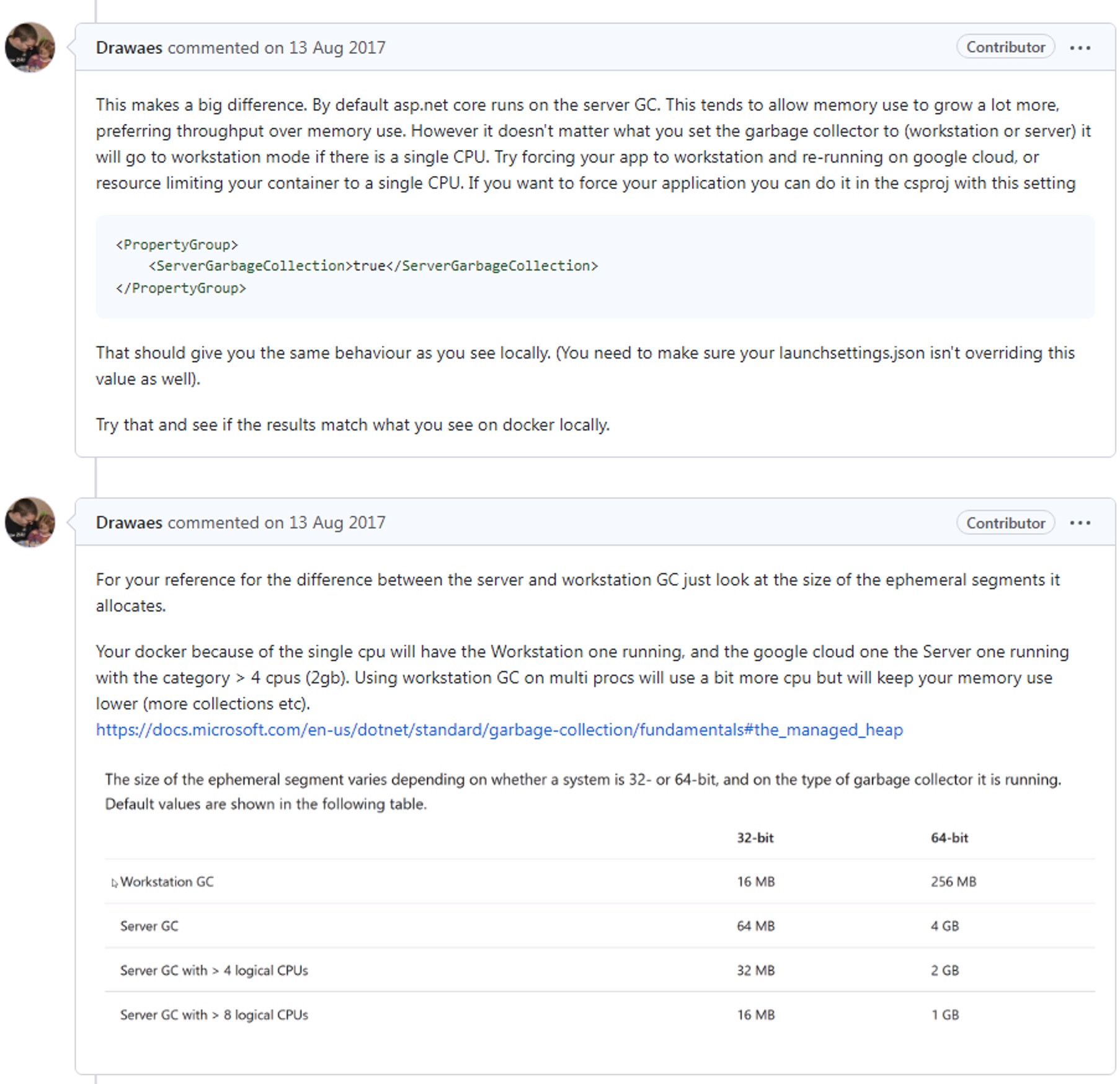Select the Server GC with > 8 logical CPUs row
The width and height of the screenshot is (1120, 1084).
pos(600,1015)
